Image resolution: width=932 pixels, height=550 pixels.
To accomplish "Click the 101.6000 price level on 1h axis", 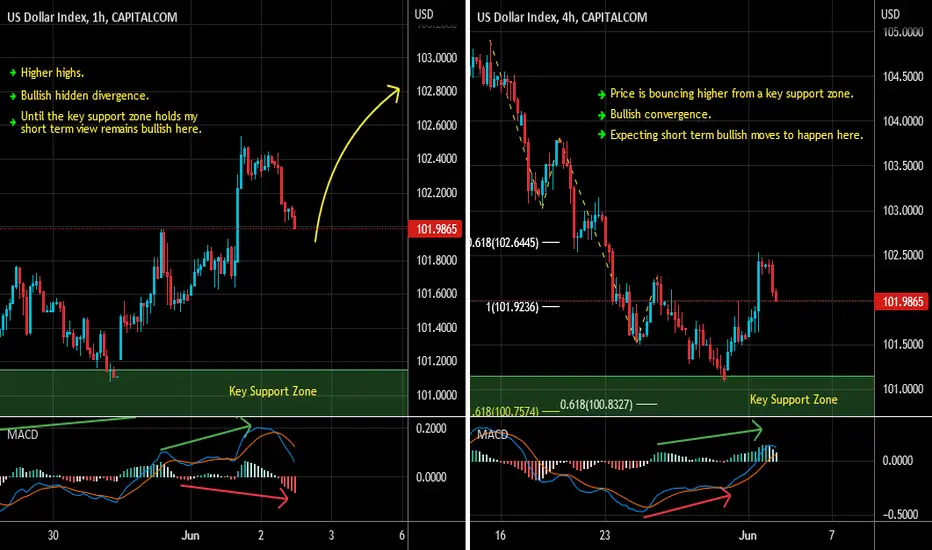I will pyautogui.click(x=437, y=293).
